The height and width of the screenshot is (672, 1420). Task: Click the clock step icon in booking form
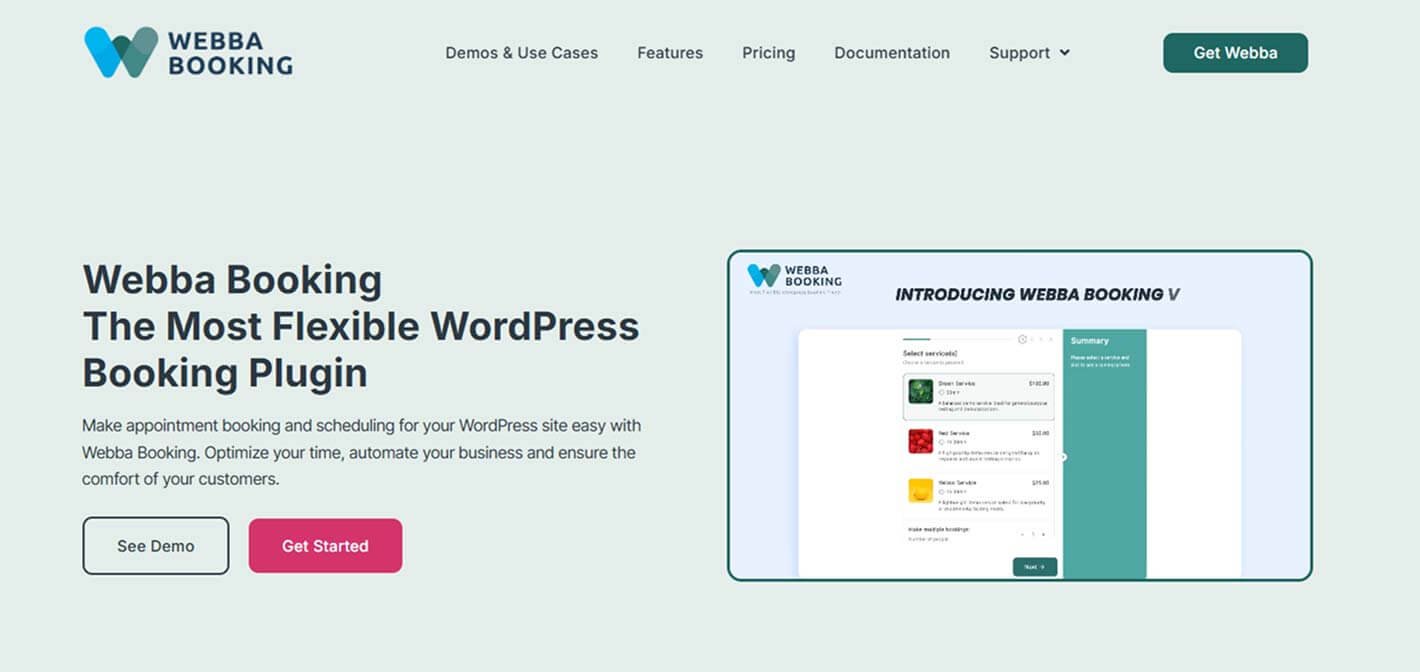pyautogui.click(x=1022, y=339)
